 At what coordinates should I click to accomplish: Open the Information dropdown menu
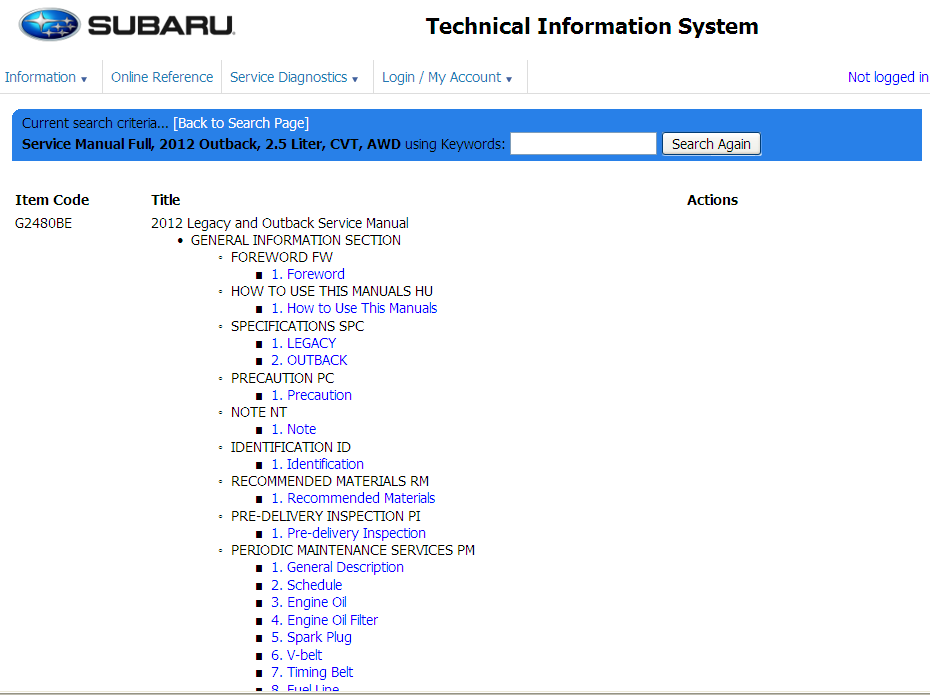(46, 77)
